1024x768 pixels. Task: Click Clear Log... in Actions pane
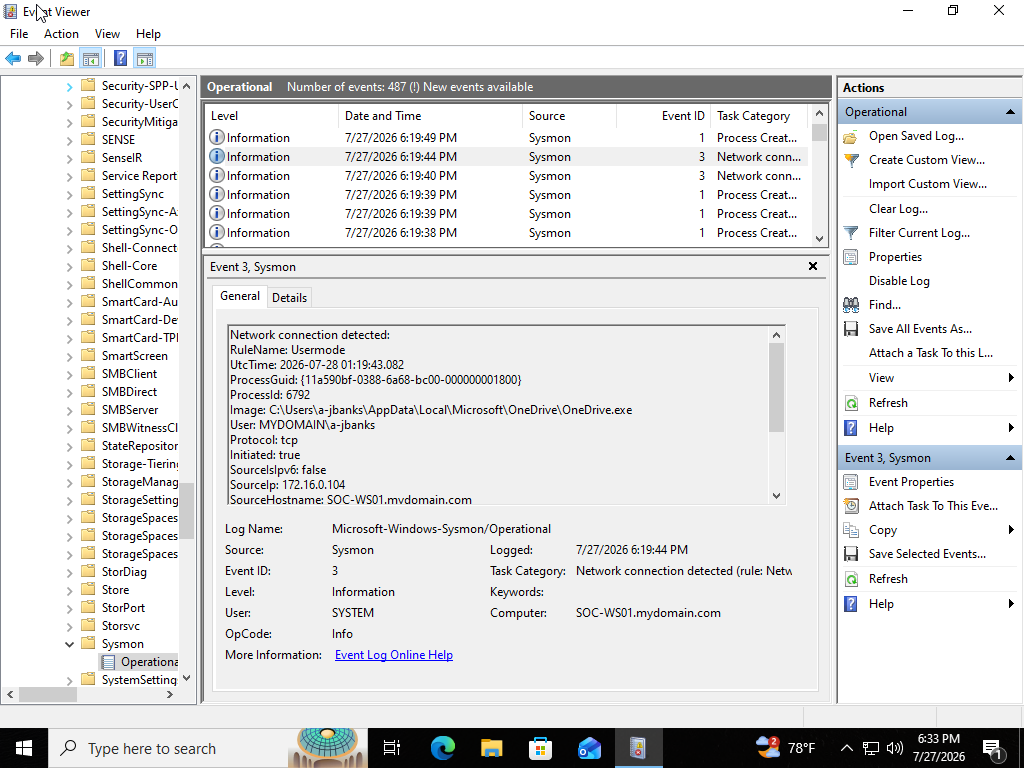[x=898, y=209]
